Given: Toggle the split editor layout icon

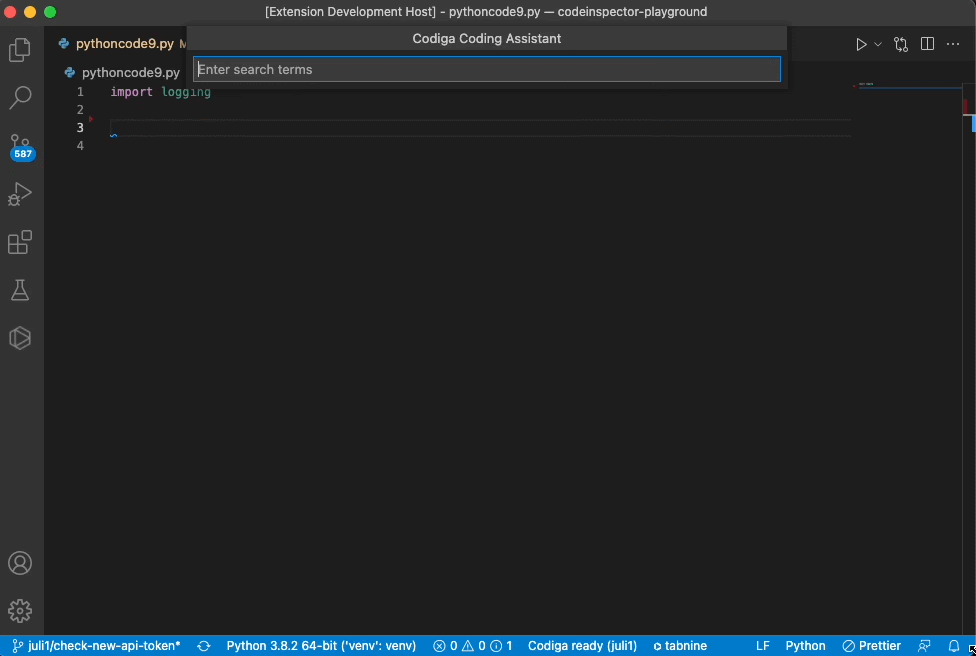Looking at the screenshot, I should pyautogui.click(x=926, y=43).
